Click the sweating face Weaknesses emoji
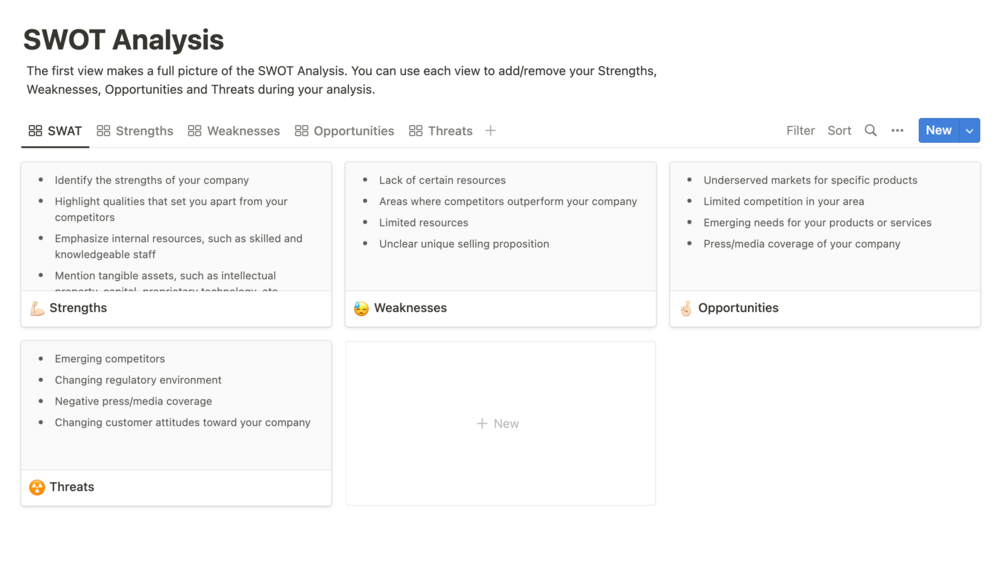Image resolution: width=1005 pixels, height=587 pixels. point(361,309)
